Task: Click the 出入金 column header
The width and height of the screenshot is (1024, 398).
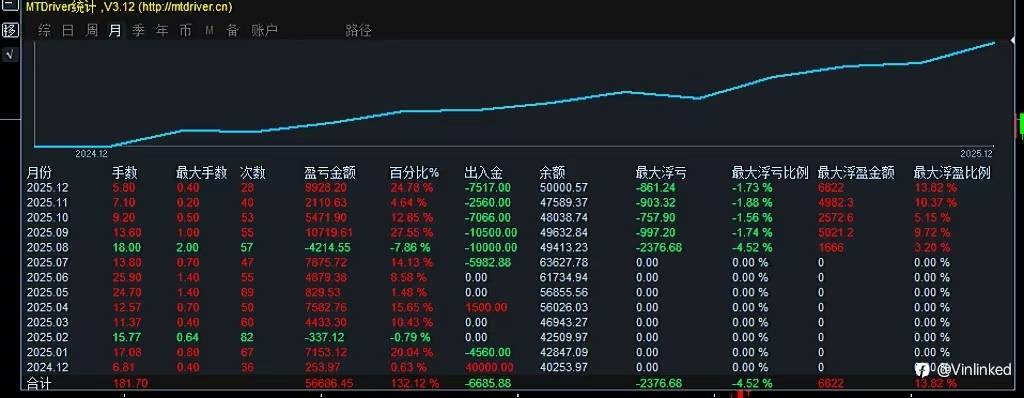Action: click(483, 173)
